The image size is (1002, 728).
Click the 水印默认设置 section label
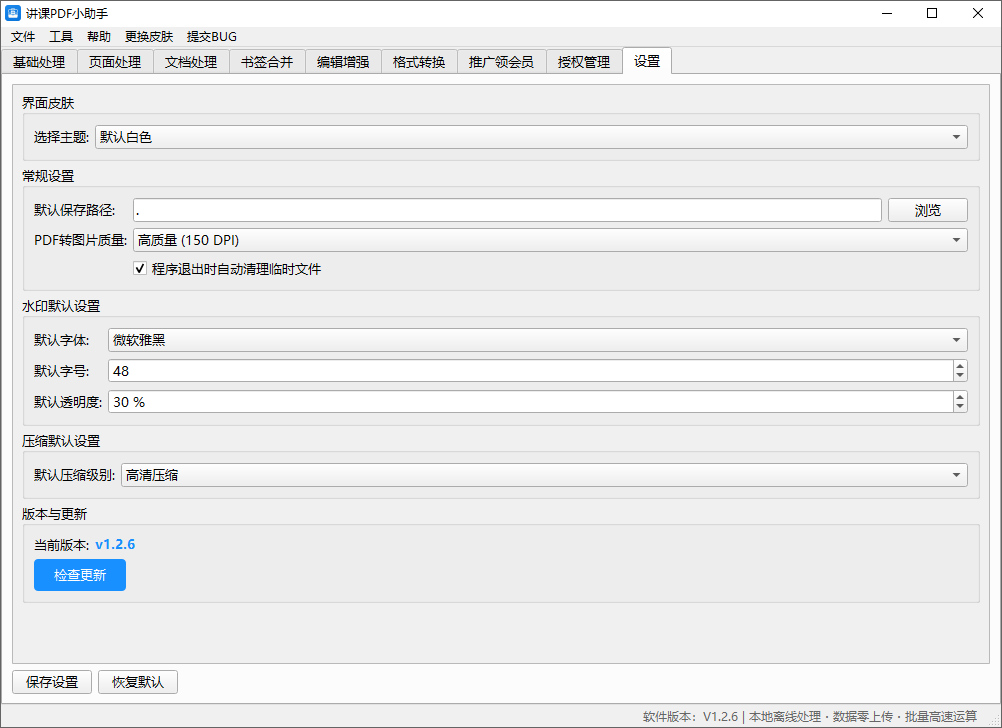pos(61,306)
